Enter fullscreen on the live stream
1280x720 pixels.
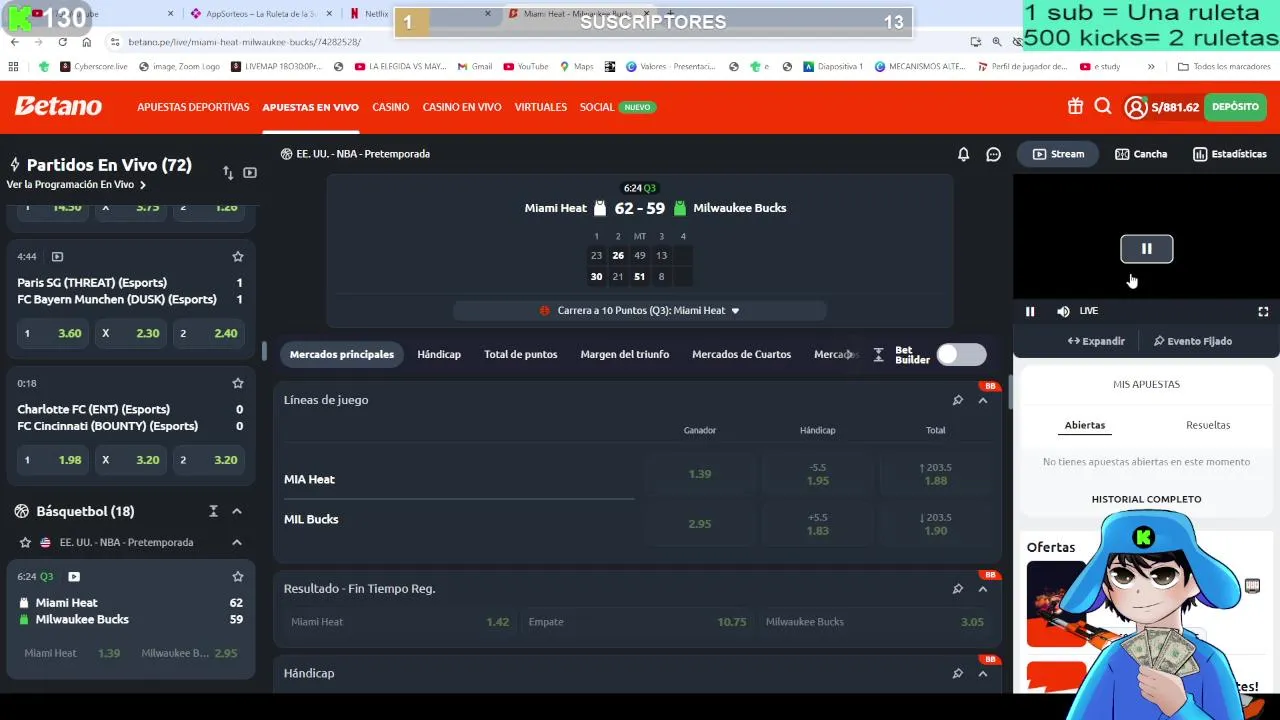(x=1263, y=312)
